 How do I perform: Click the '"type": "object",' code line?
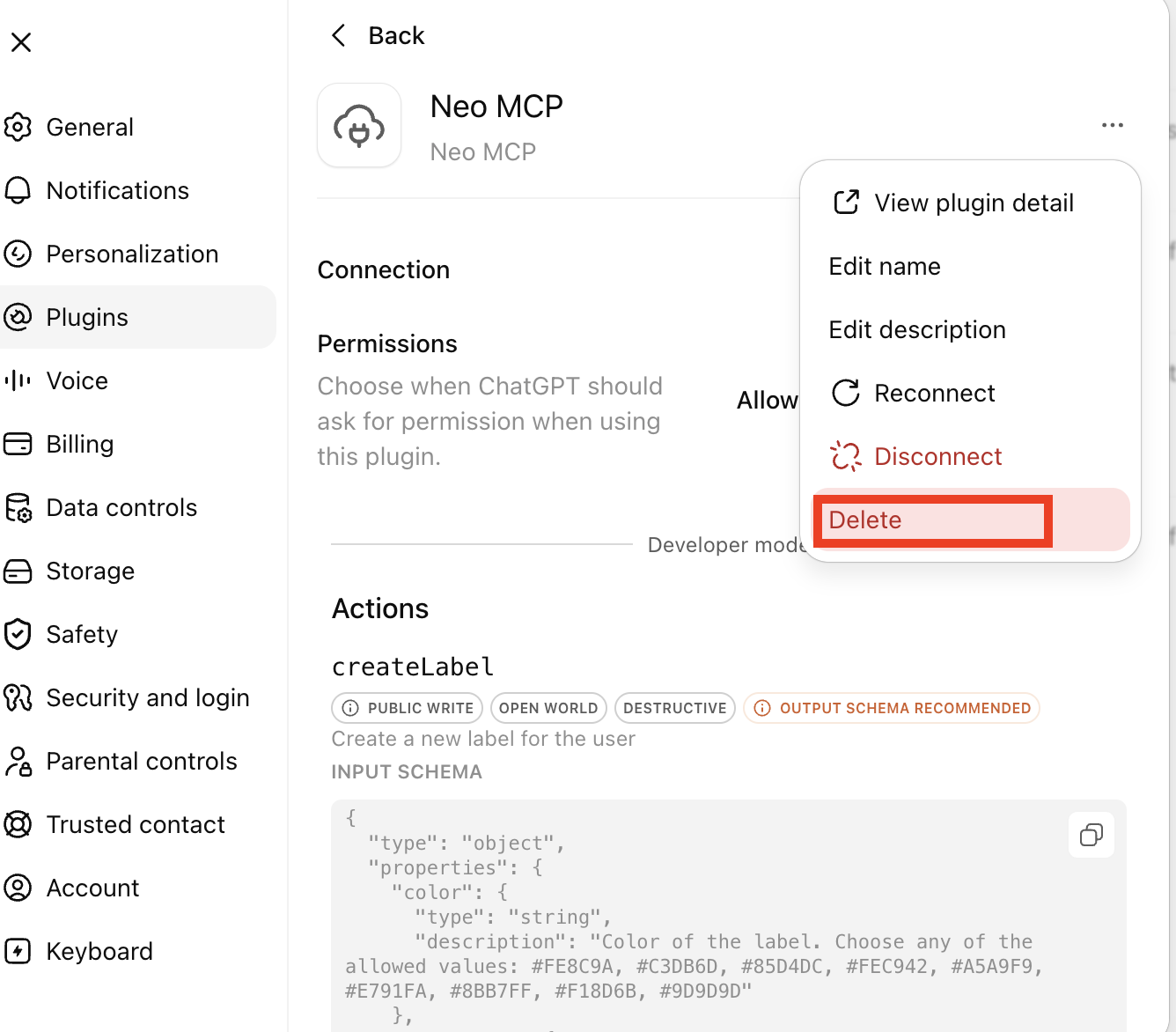467,844
